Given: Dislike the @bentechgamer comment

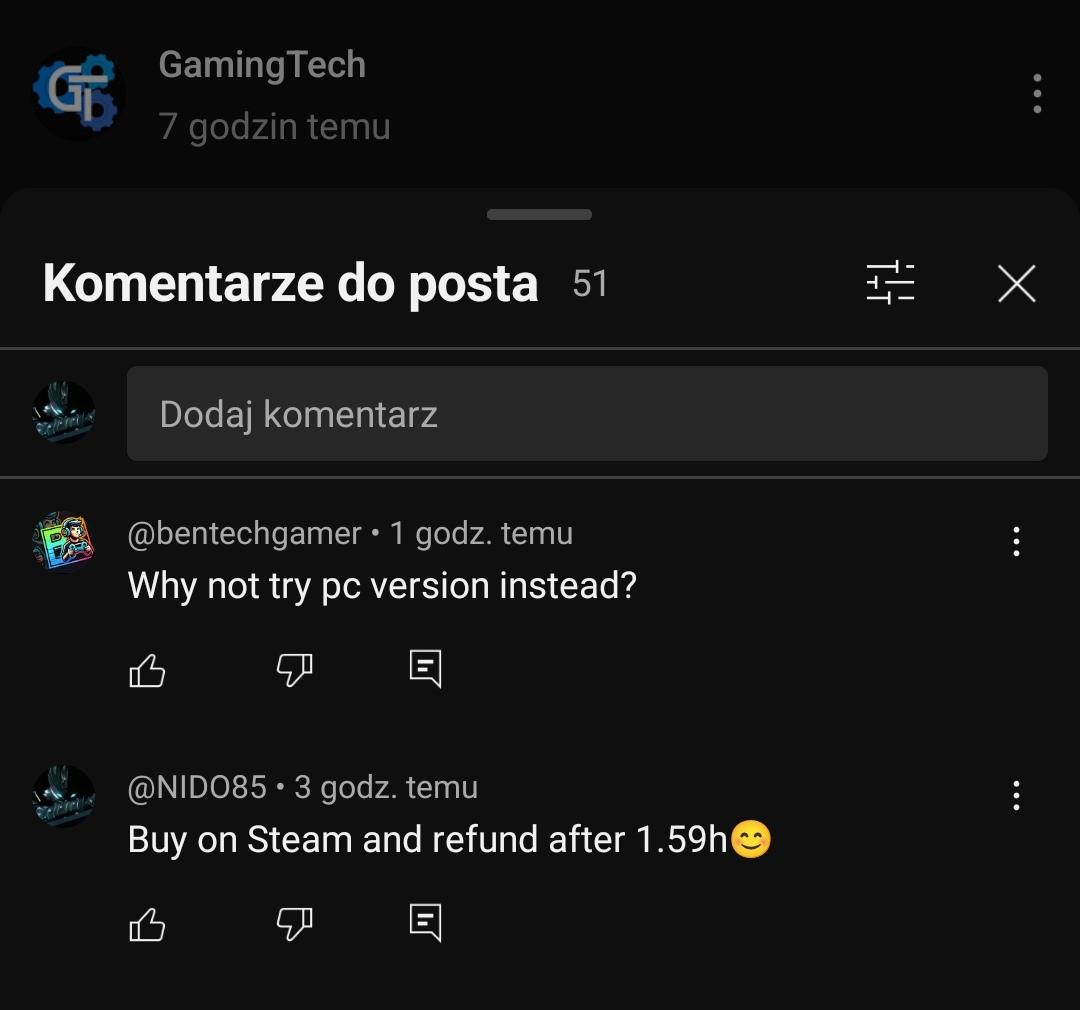Looking at the screenshot, I should click(x=294, y=669).
